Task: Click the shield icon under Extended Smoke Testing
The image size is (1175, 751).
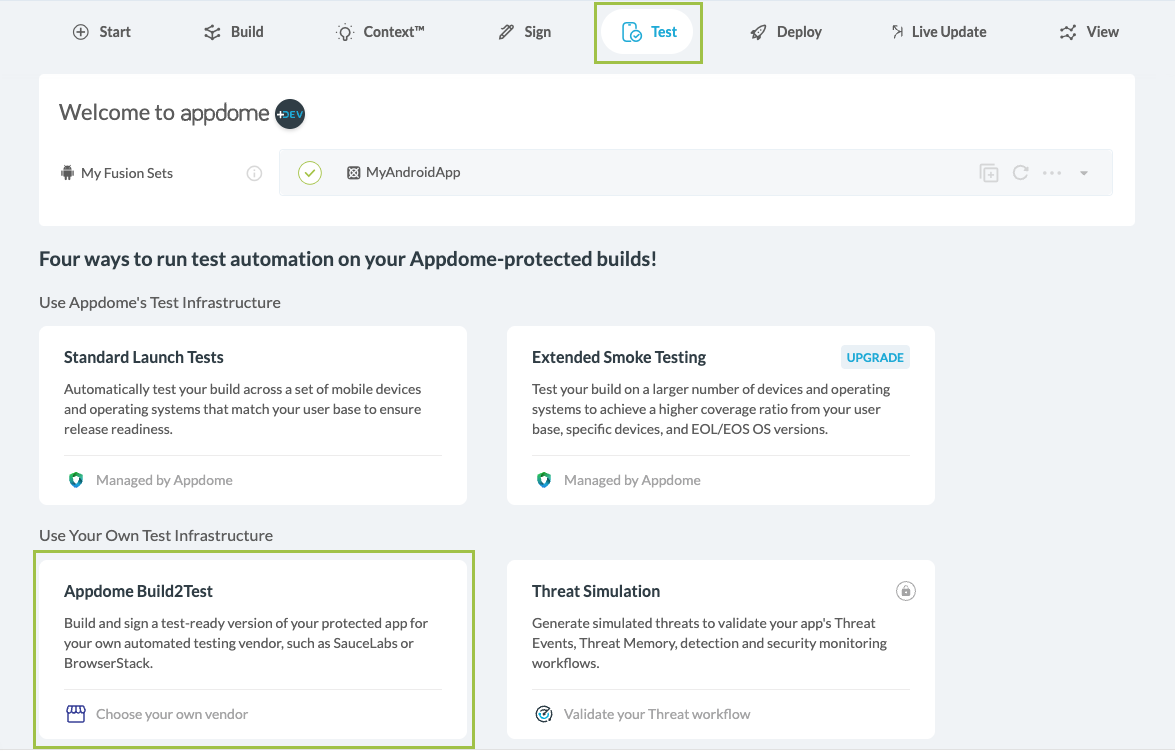Action: (544, 480)
